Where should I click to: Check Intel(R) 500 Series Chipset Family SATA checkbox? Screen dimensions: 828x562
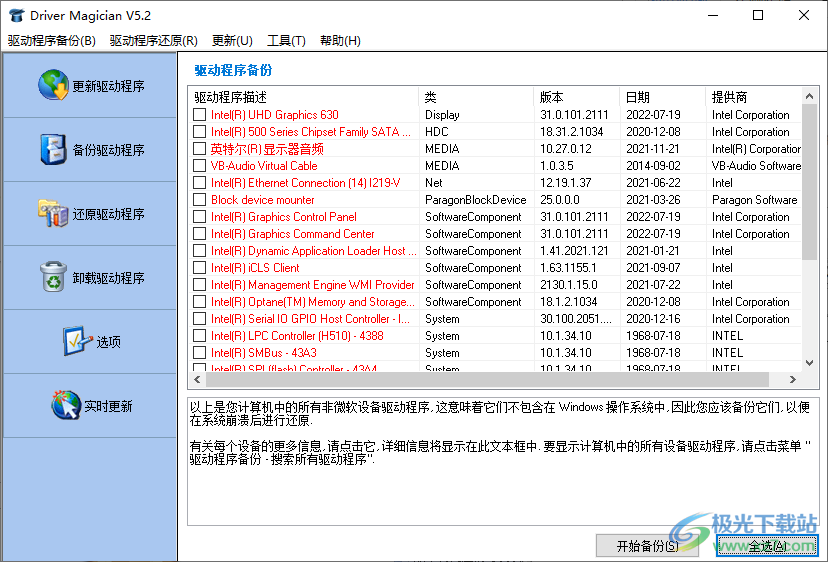pyautogui.click(x=199, y=132)
